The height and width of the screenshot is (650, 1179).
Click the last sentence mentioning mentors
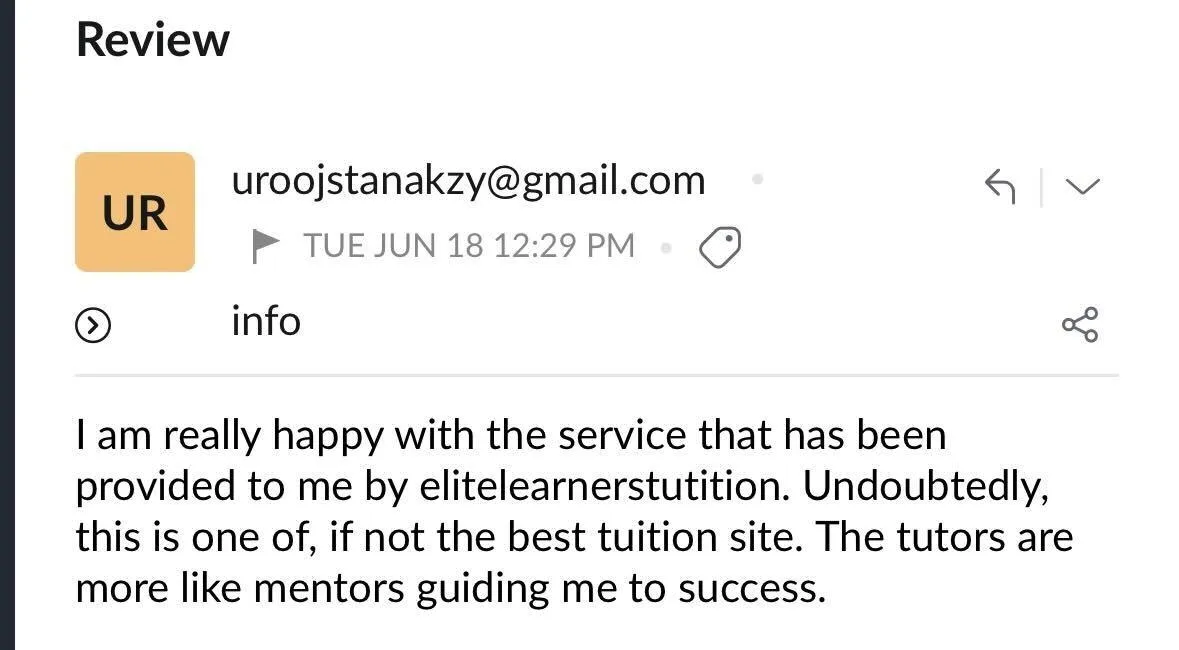pos(450,589)
